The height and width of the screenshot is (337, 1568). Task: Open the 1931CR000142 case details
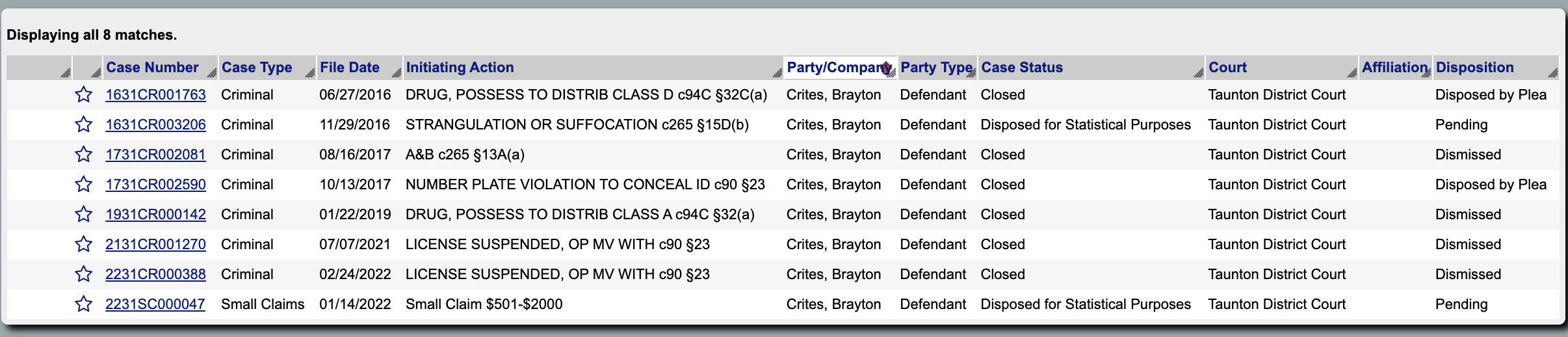(155, 215)
